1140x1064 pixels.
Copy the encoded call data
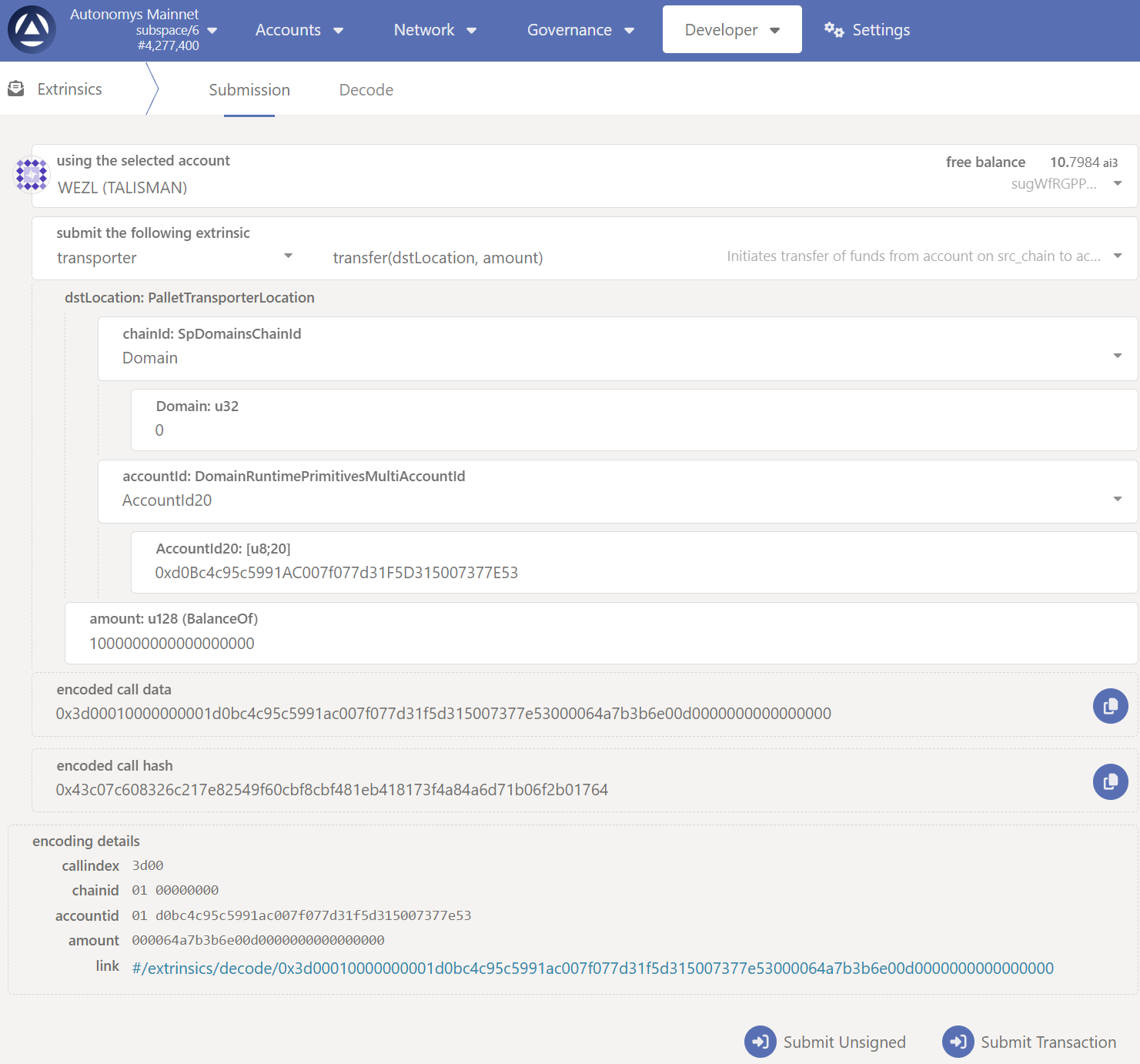point(1110,706)
